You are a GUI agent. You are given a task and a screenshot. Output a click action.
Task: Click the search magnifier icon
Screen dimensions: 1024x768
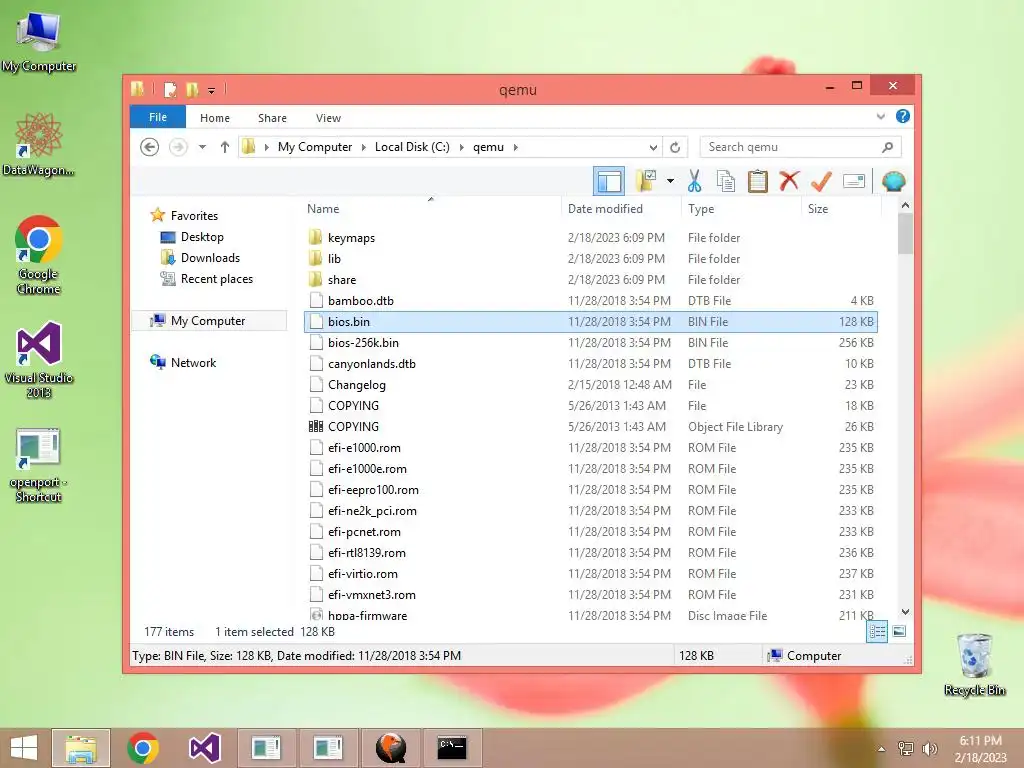(x=887, y=147)
